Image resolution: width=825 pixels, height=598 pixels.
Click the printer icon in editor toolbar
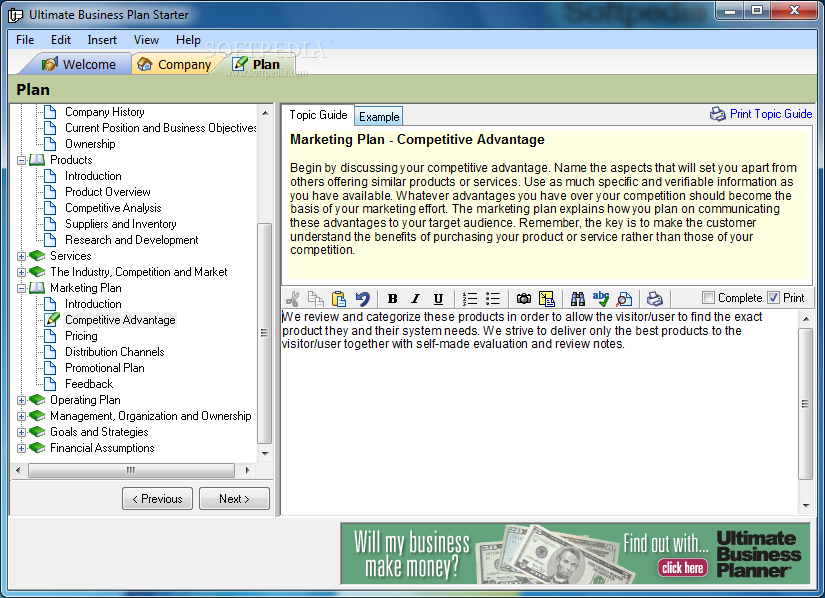(655, 299)
